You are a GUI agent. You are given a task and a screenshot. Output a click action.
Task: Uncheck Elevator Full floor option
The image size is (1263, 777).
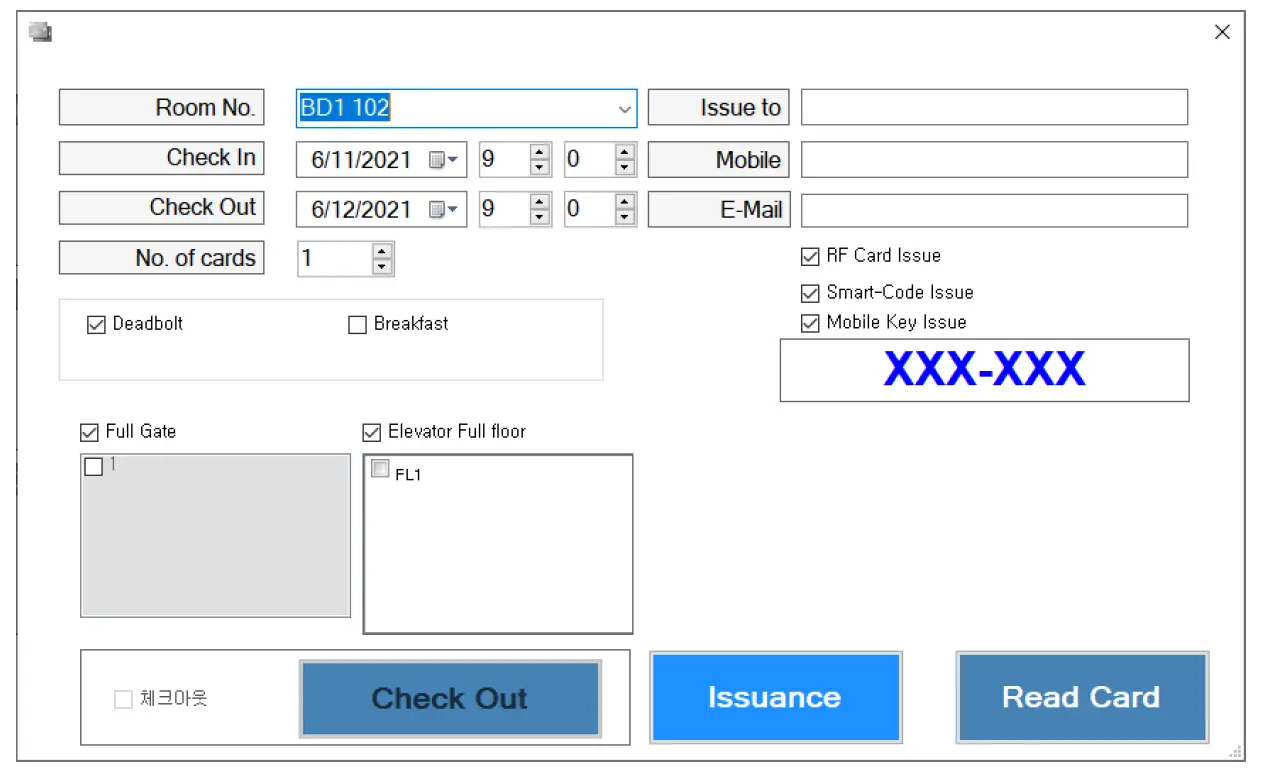(x=371, y=433)
